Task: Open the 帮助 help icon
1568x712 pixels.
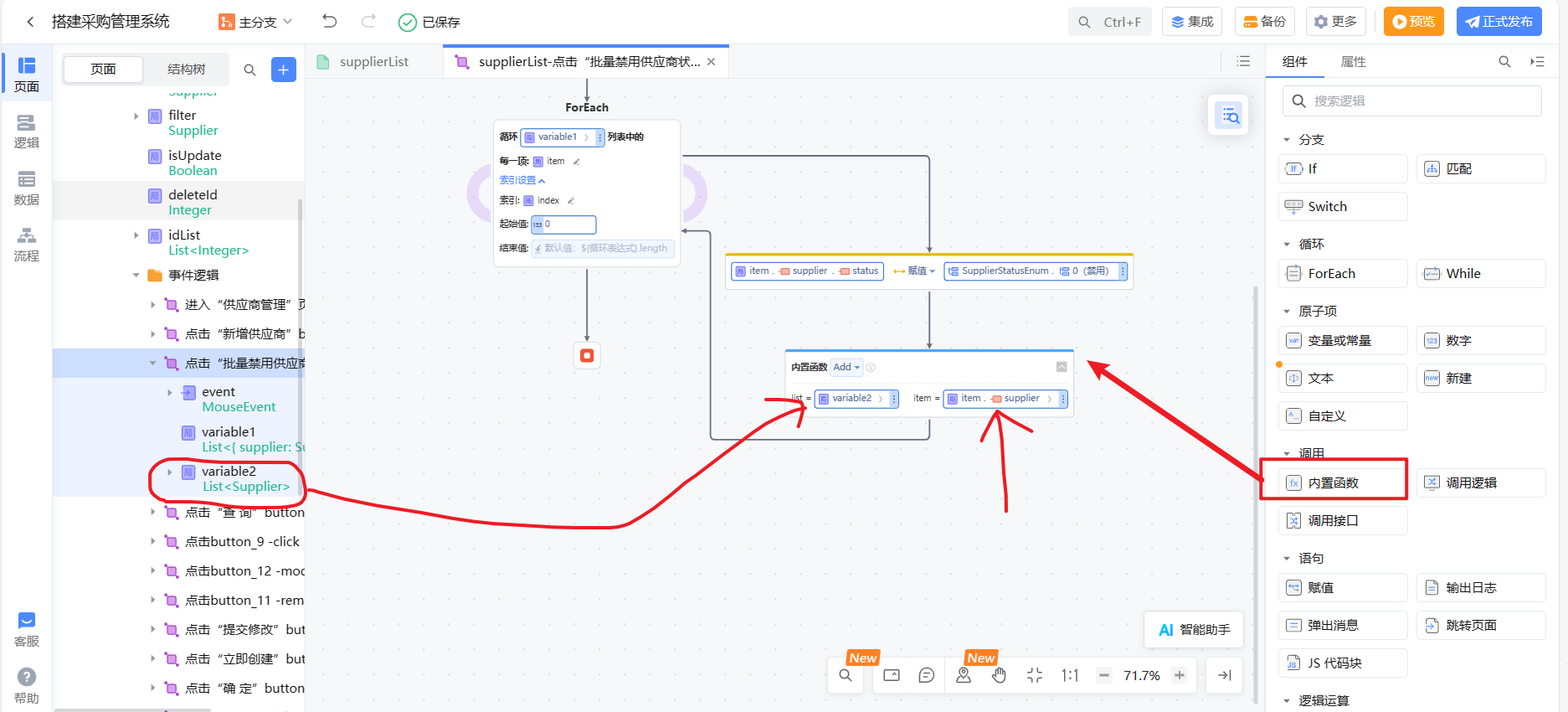Action: pyautogui.click(x=27, y=686)
